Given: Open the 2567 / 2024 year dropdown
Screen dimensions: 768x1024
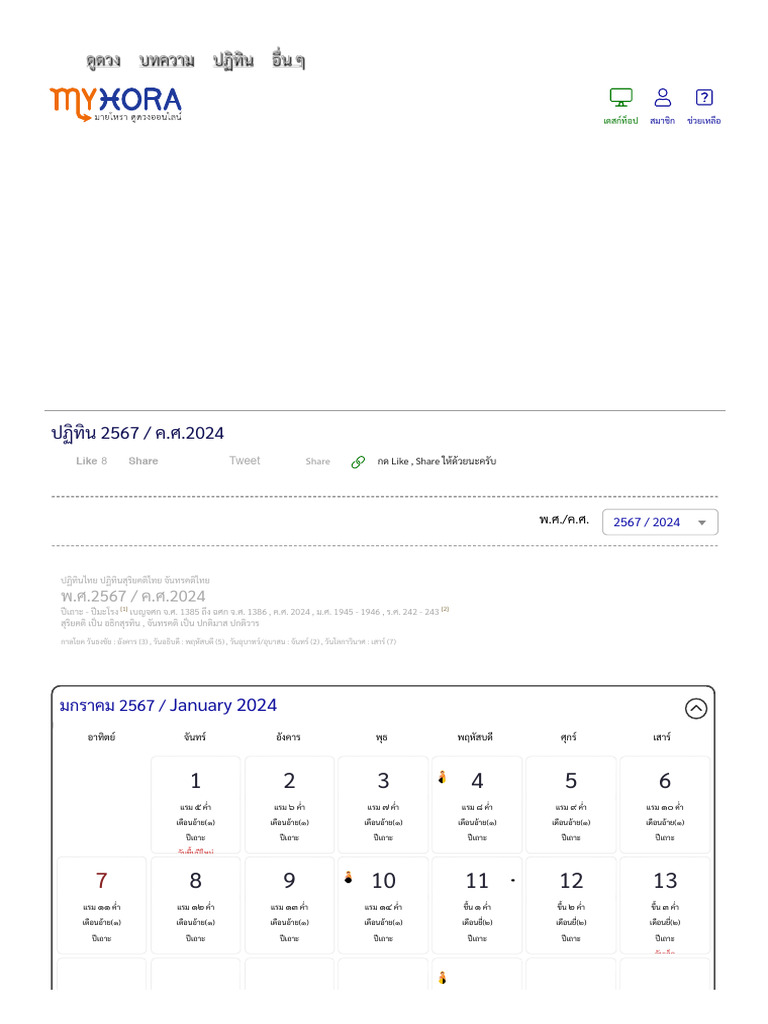Looking at the screenshot, I should tap(660, 522).
